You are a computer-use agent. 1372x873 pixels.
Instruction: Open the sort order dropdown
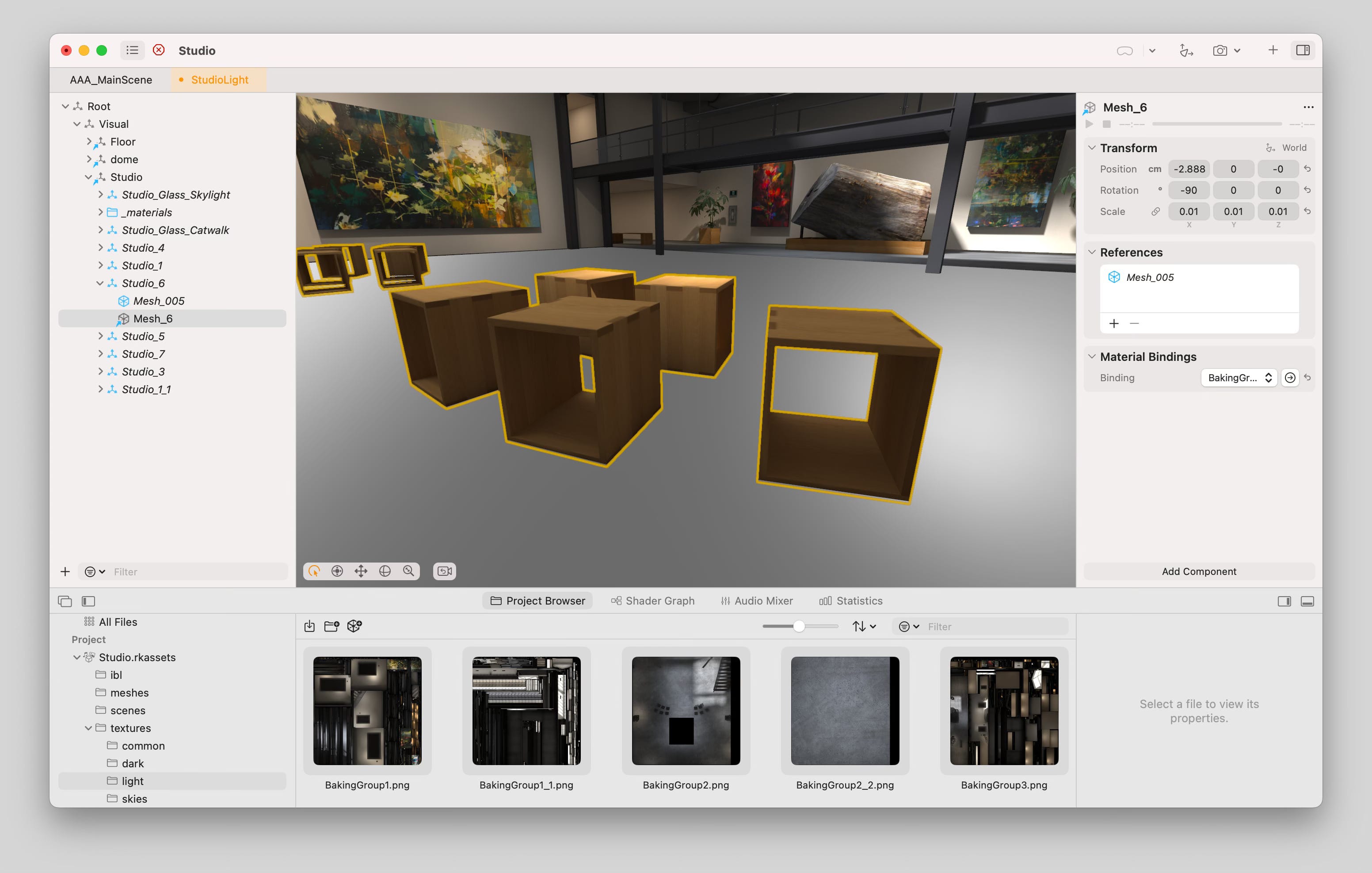tap(864, 626)
